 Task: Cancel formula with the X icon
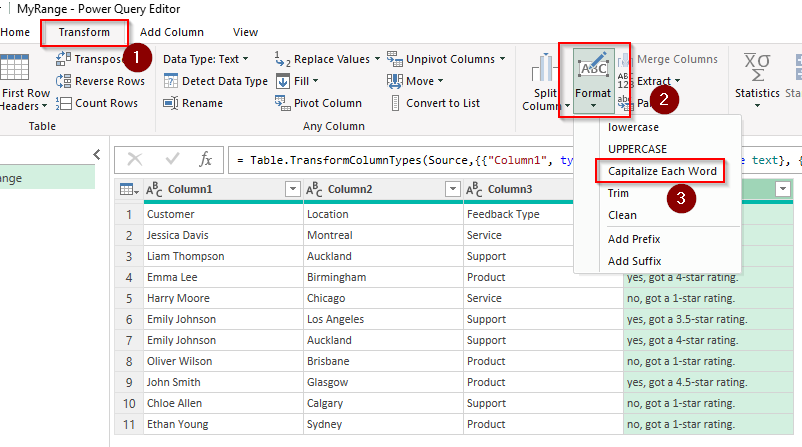pyautogui.click(x=135, y=160)
